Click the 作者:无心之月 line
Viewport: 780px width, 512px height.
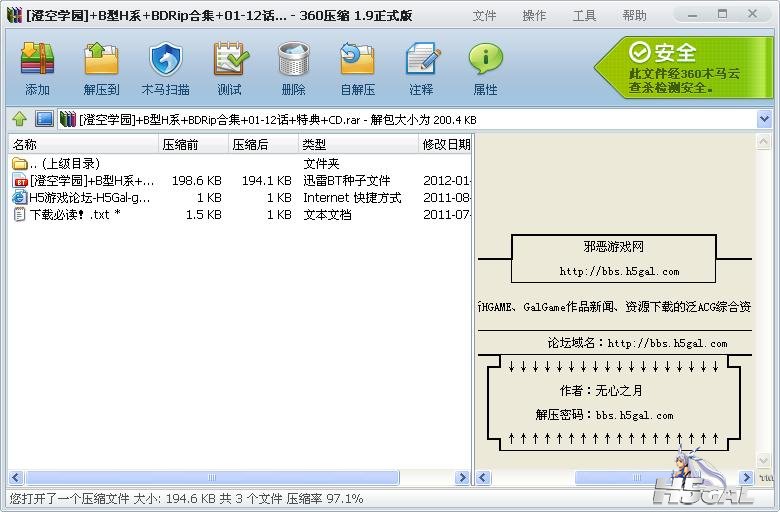[601, 391]
